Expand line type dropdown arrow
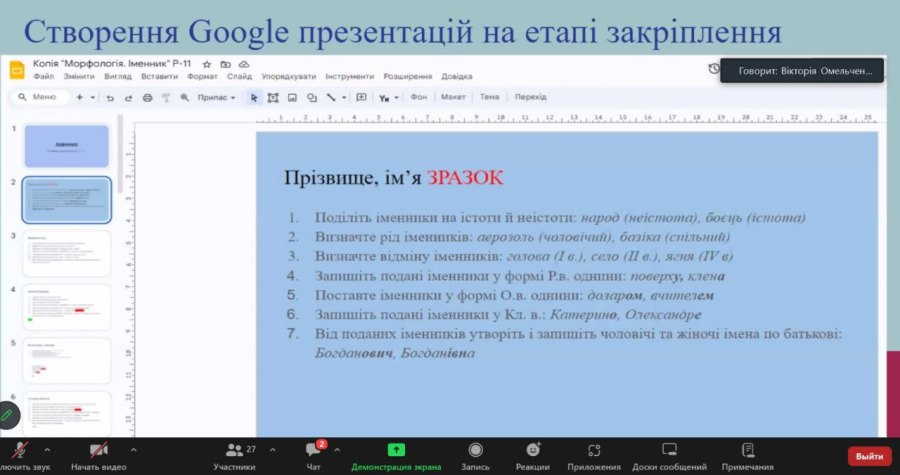 click(344, 98)
